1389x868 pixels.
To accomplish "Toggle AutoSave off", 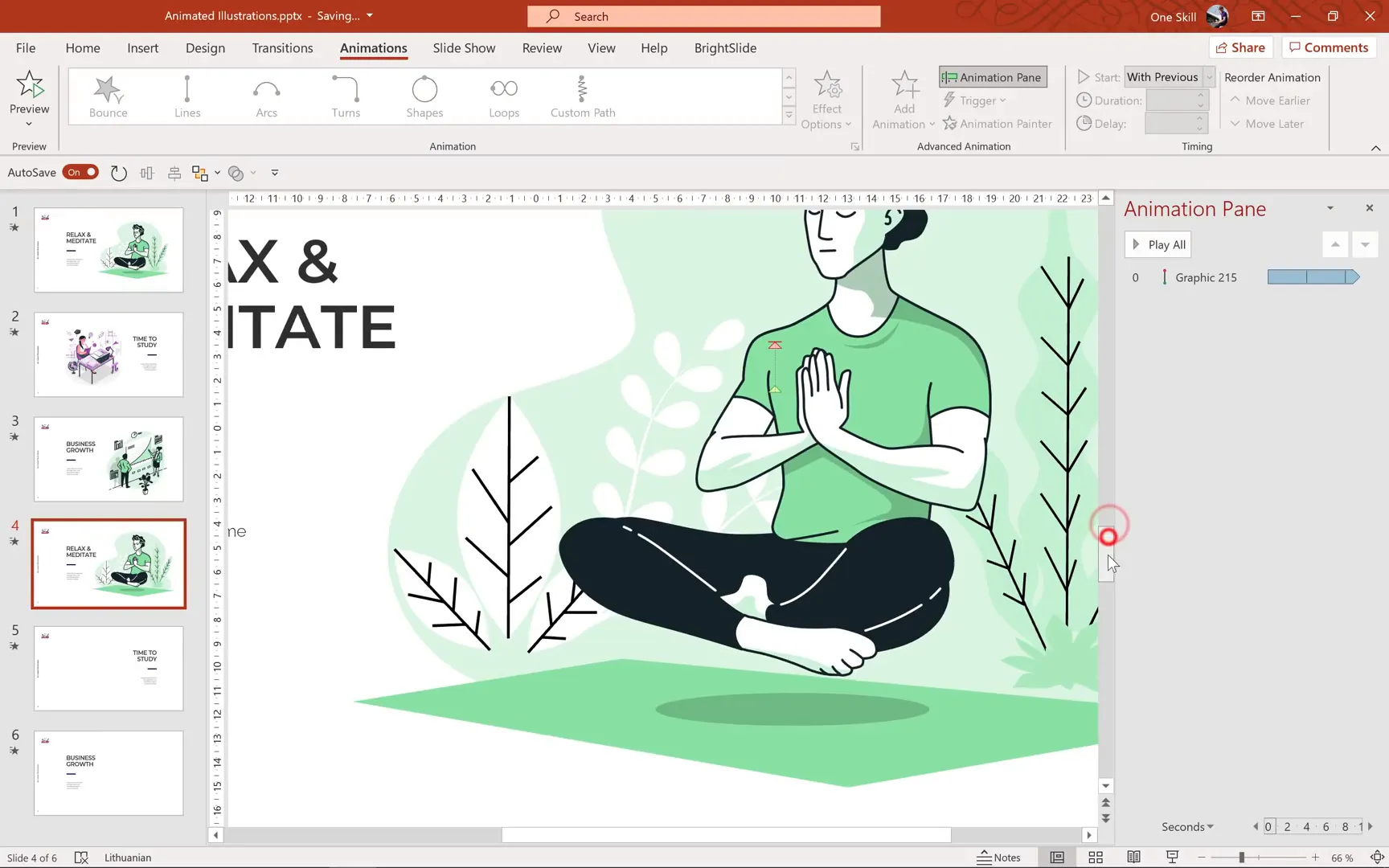I will (80, 172).
